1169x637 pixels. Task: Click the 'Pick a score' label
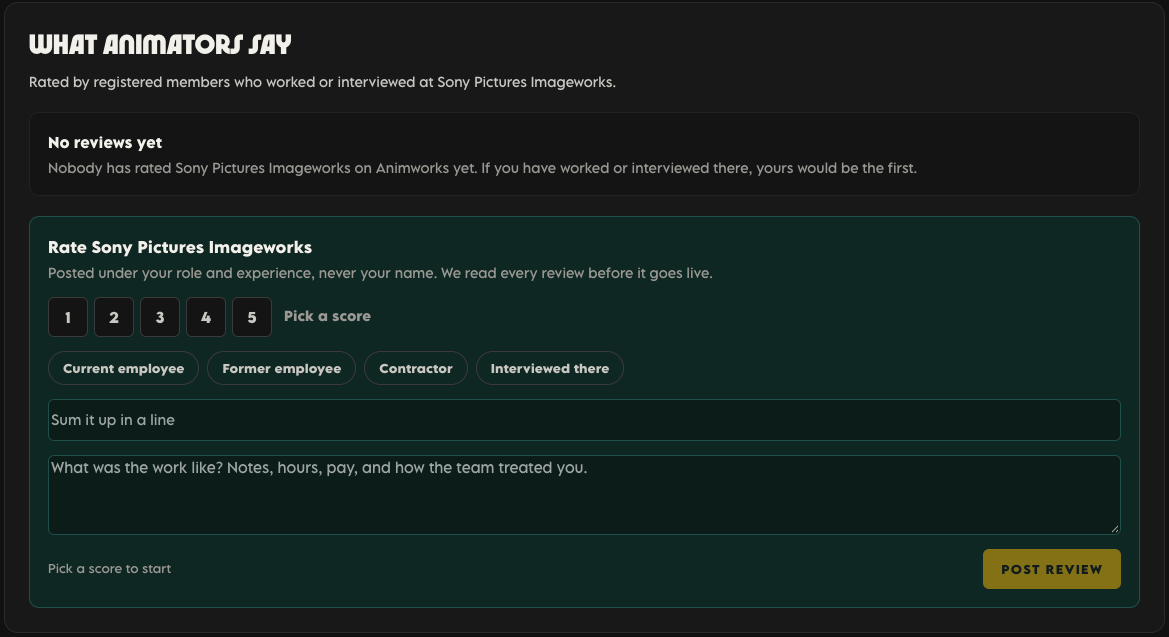[327, 316]
